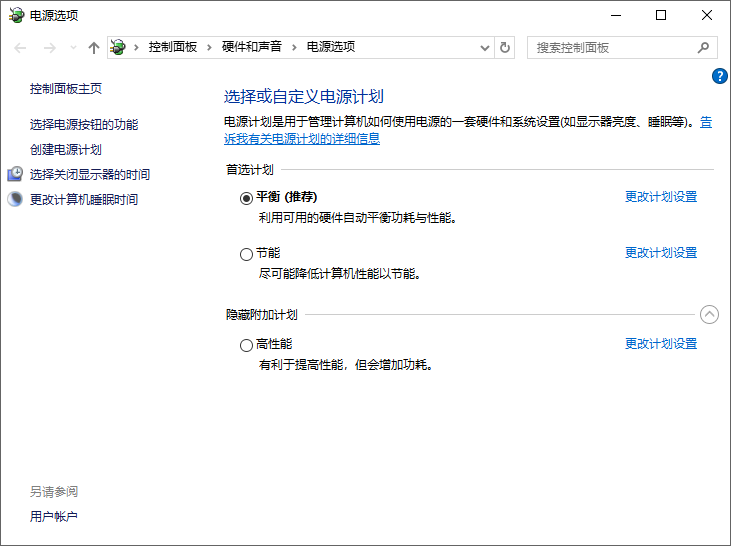This screenshot has width=731, height=546.
Task: Click the up arrow navigation button
Action: (x=94, y=47)
